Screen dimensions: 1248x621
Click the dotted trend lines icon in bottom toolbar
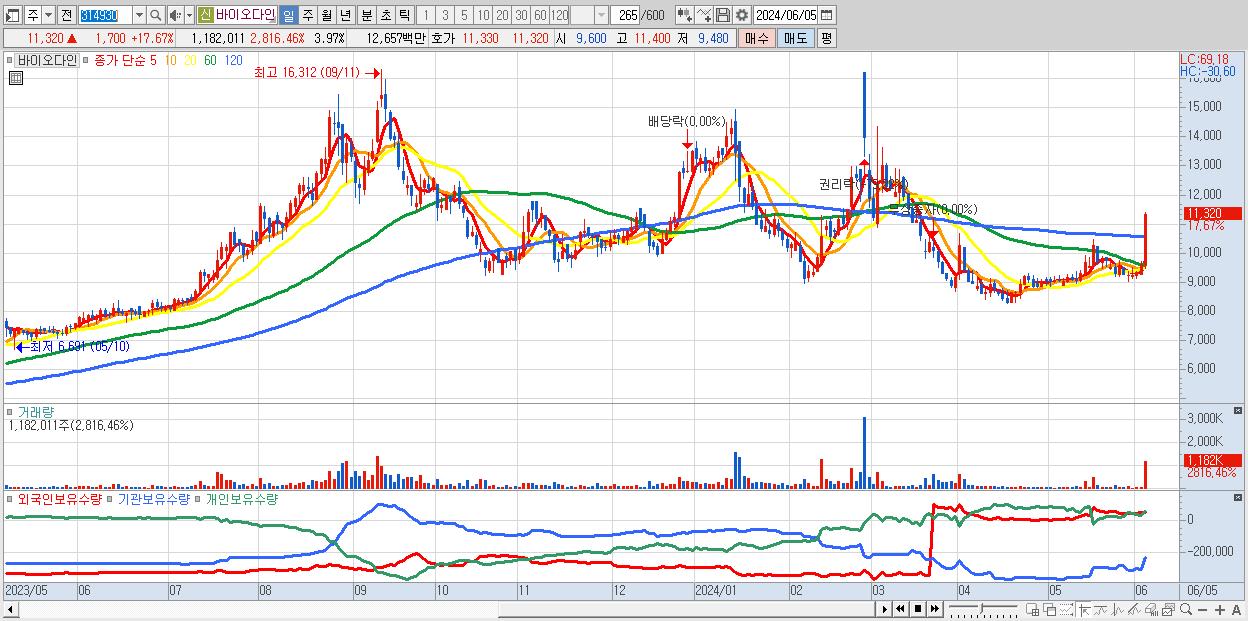(x=1067, y=610)
